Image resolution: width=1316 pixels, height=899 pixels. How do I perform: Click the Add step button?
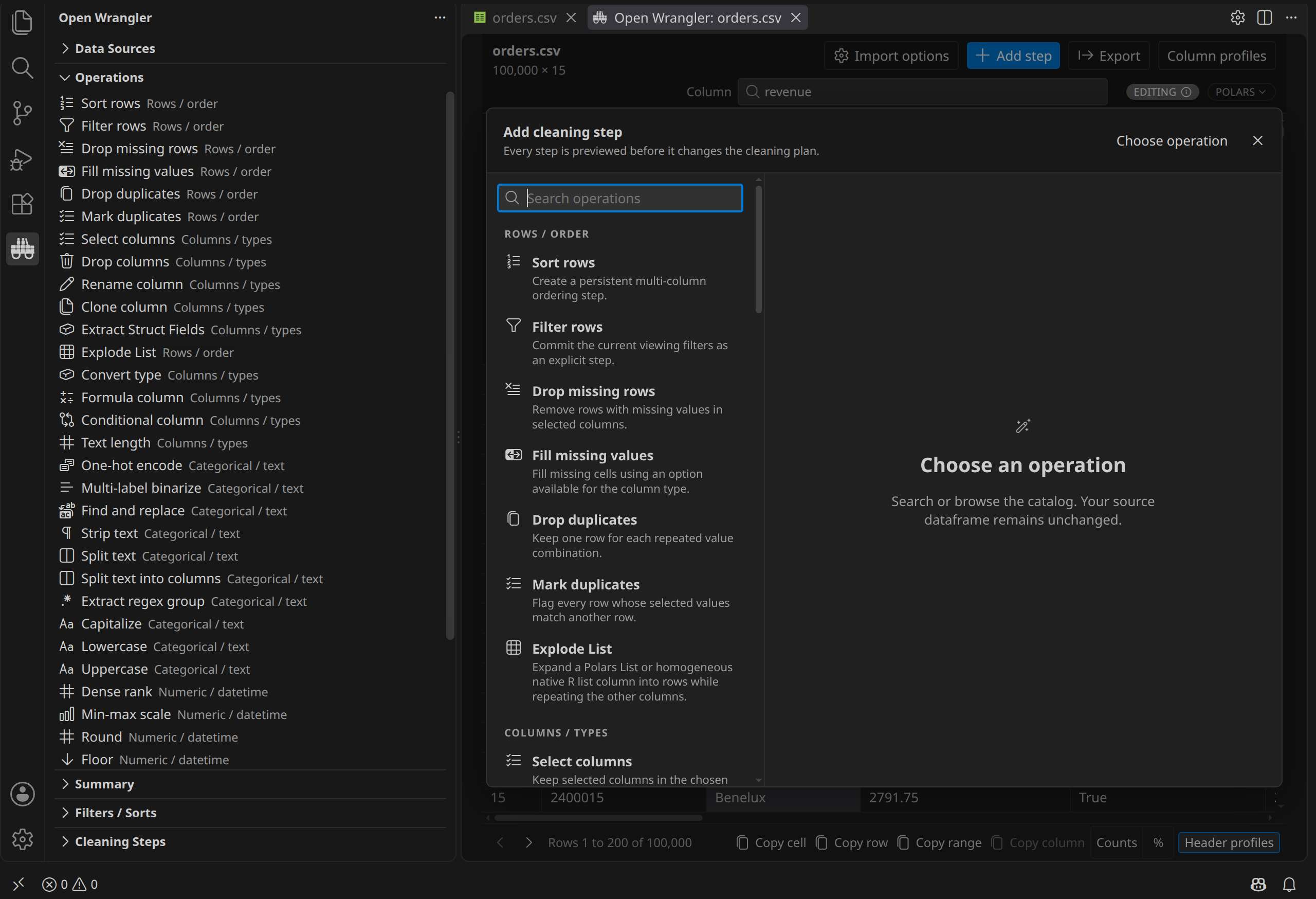pyautogui.click(x=1013, y=56)
